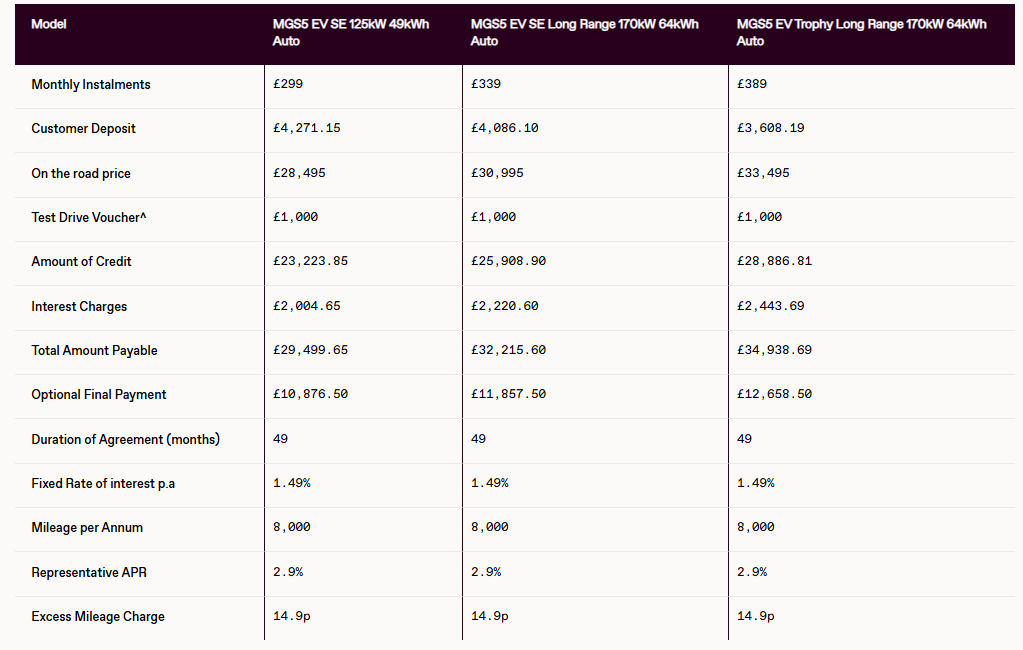Click the £4,086.10 deposit value
The height and width of the screenshot is (650, 1023).
(505, 128)
